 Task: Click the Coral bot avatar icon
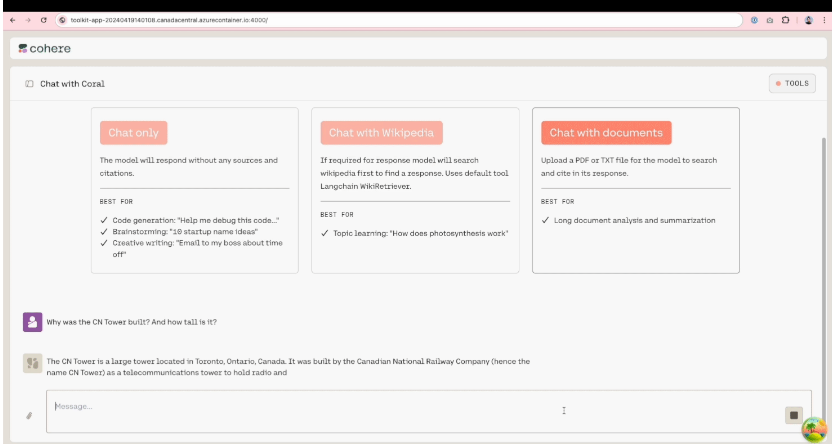[x=32, y=363]
